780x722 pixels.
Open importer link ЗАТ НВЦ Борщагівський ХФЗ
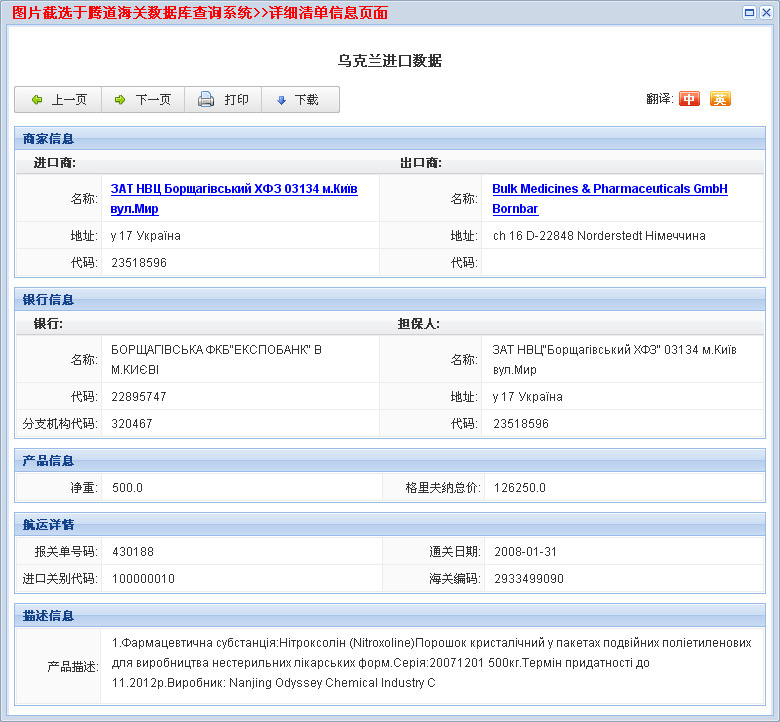click(234, 198)
